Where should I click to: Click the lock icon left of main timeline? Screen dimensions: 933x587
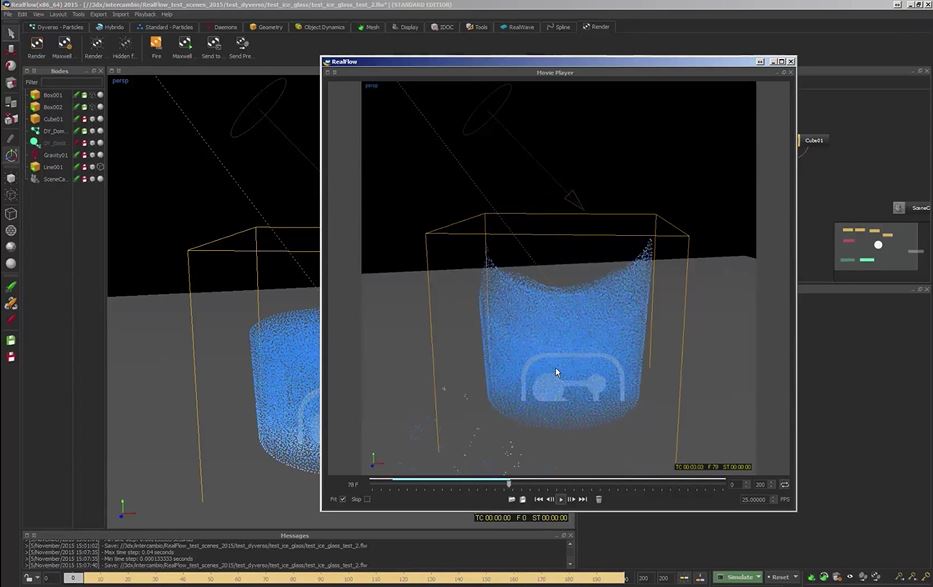click(28, 577)
